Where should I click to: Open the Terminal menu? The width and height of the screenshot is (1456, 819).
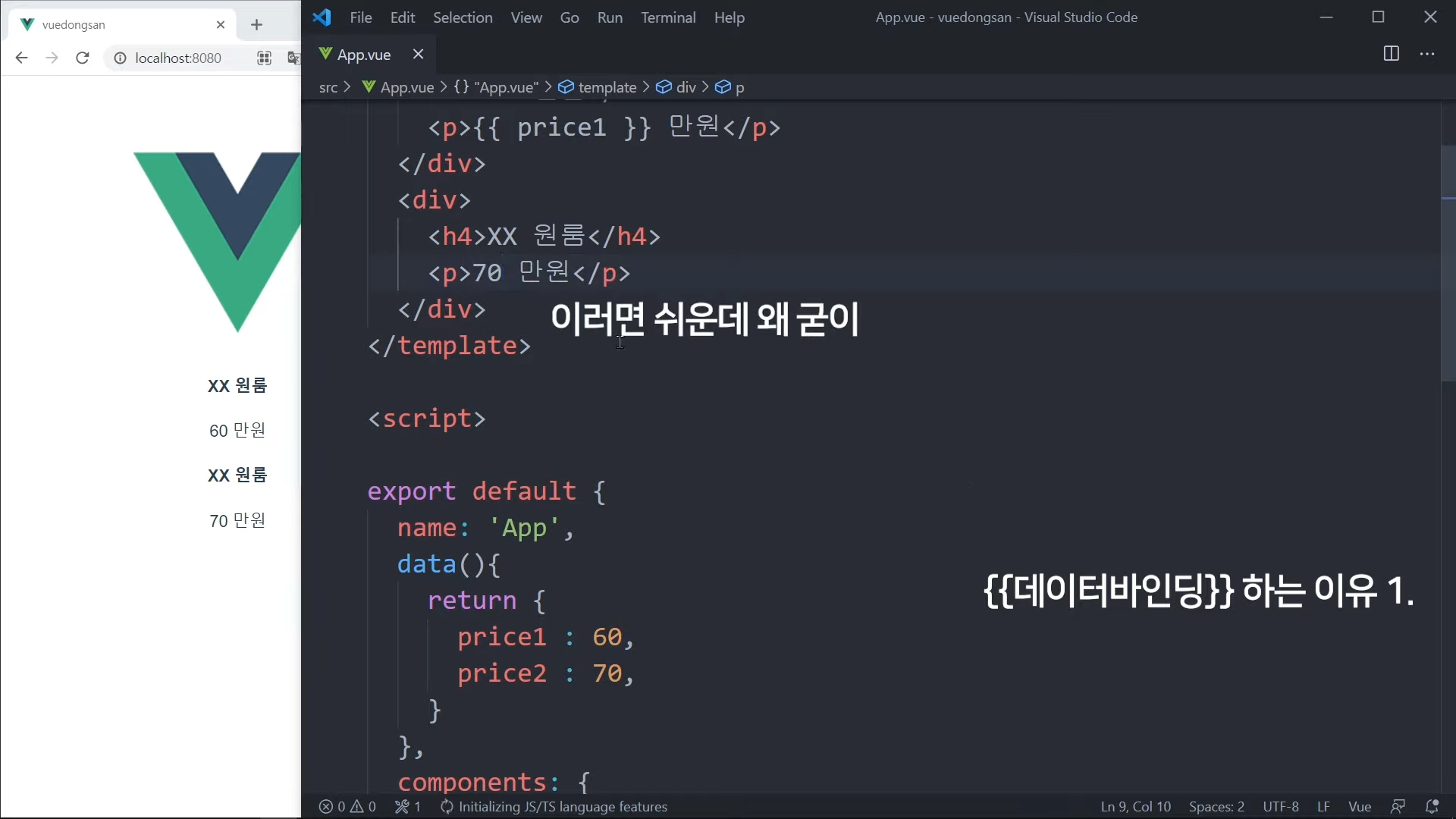(x=667, y=17)
